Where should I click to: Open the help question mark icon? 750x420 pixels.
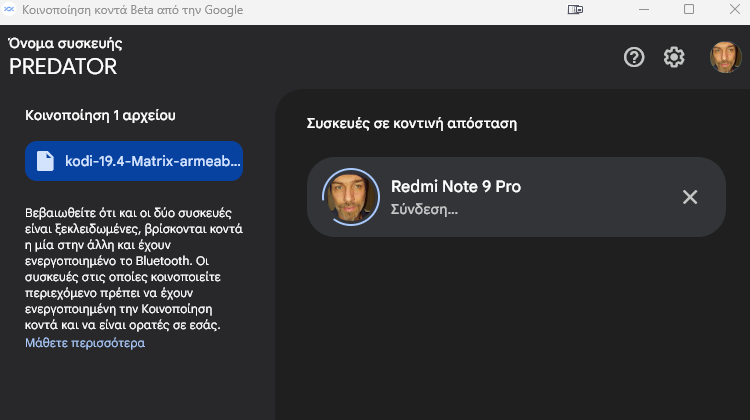[634, 57]
